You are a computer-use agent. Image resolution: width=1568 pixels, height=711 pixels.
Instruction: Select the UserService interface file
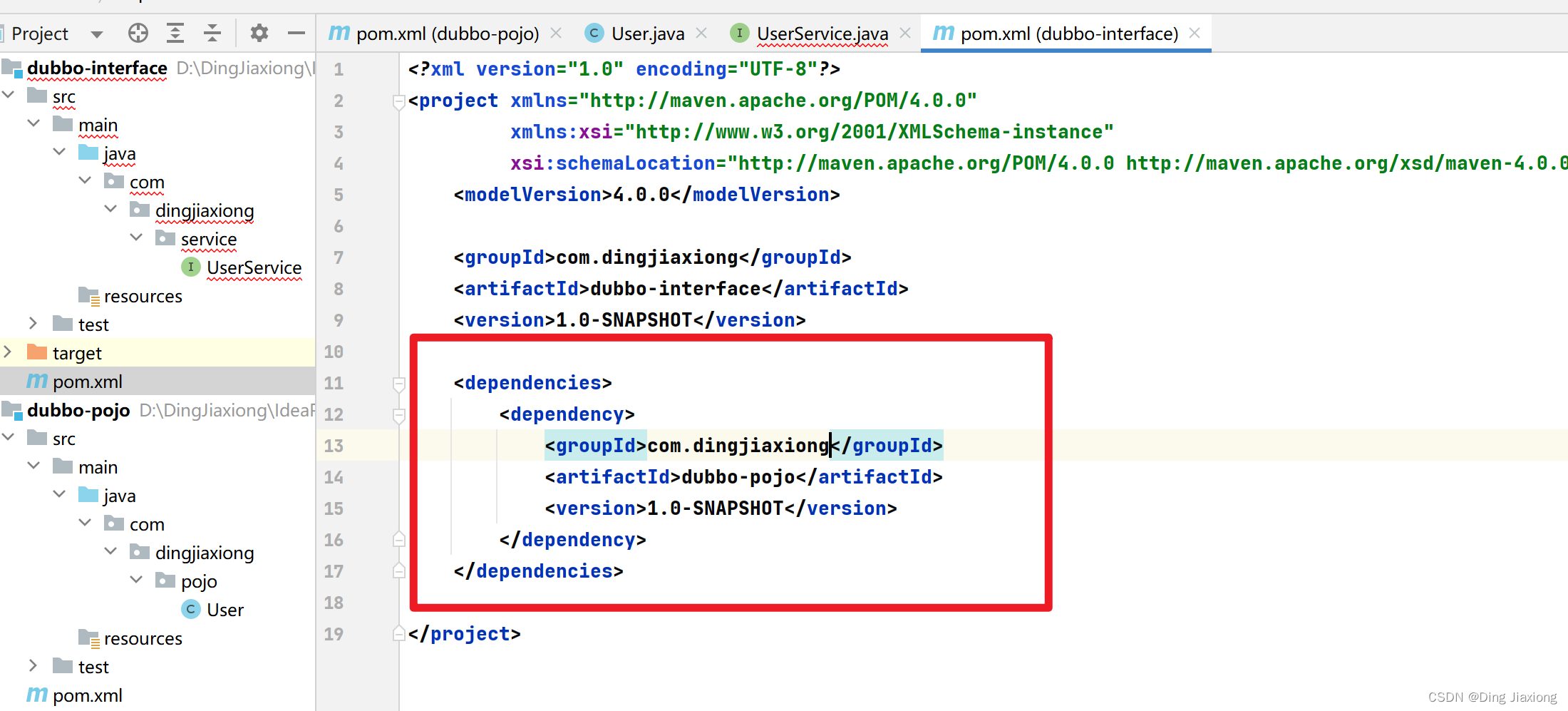pyautogui.click(x=254, y=267)
